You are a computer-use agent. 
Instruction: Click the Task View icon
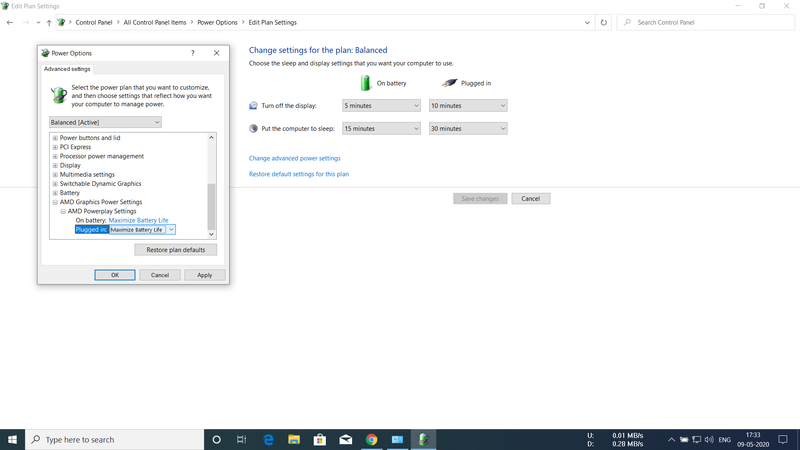coord(242,440)
